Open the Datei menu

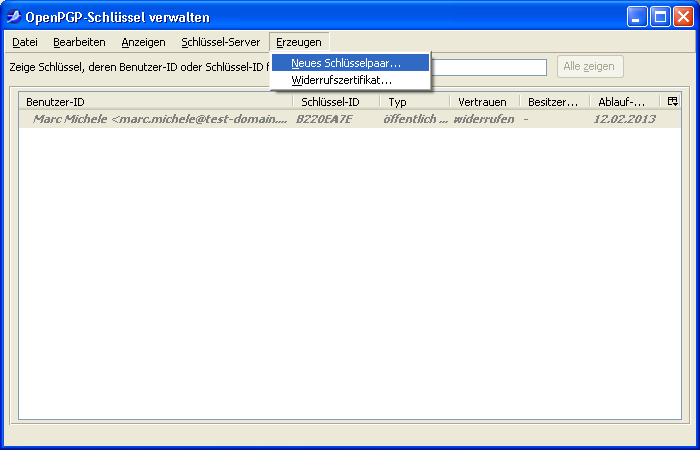tap(25, 42)
